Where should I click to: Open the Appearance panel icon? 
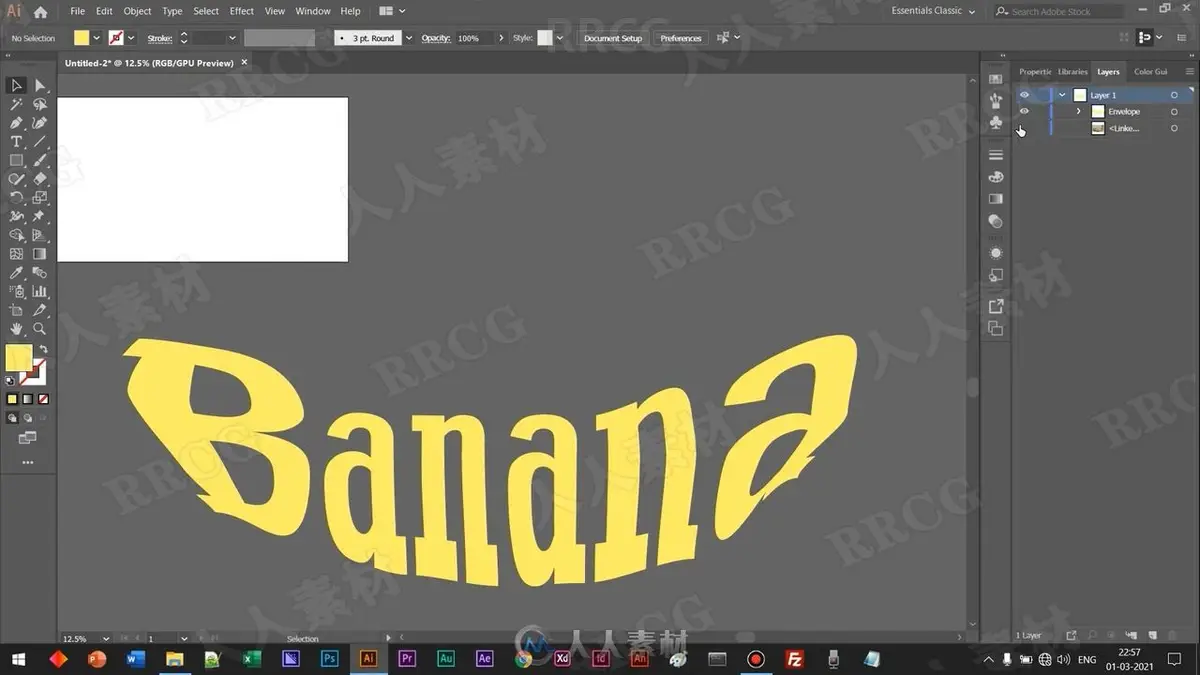[995, 253]
